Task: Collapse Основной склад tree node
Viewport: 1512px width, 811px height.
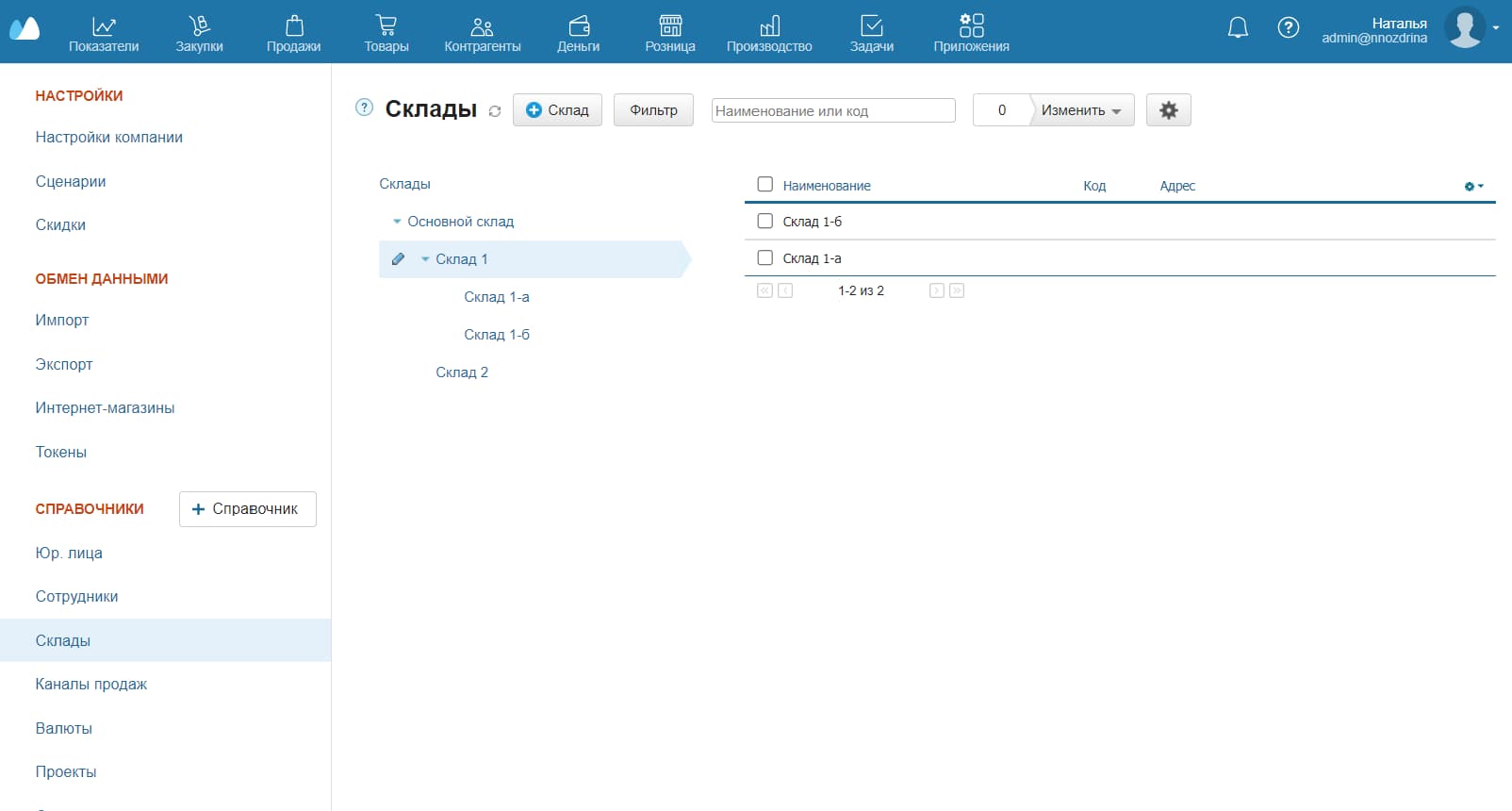Action: [x=397, y=222]
